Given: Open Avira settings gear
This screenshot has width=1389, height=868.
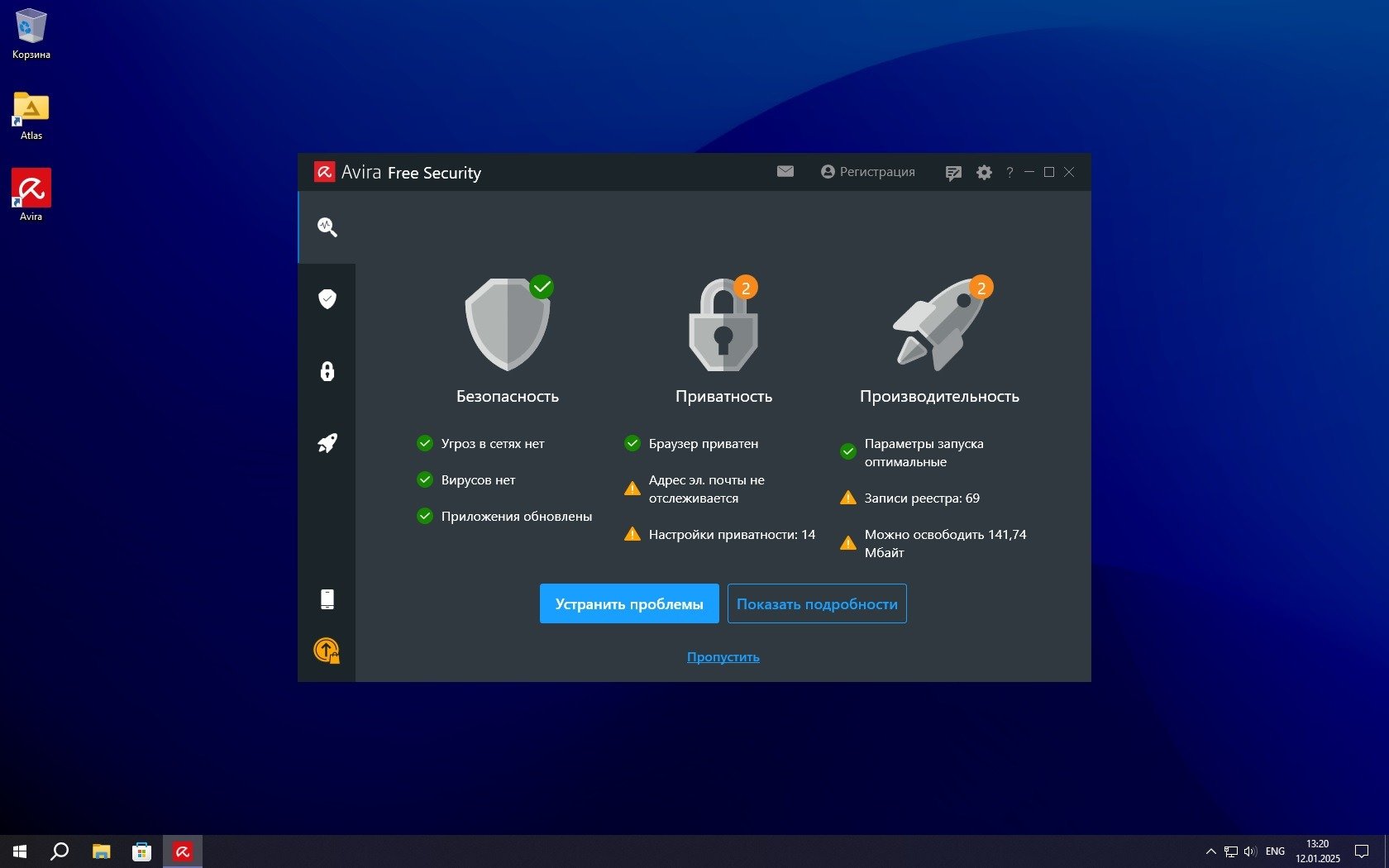Looking at the screenshot, I should pyautogui.click(x=984, y=172).
